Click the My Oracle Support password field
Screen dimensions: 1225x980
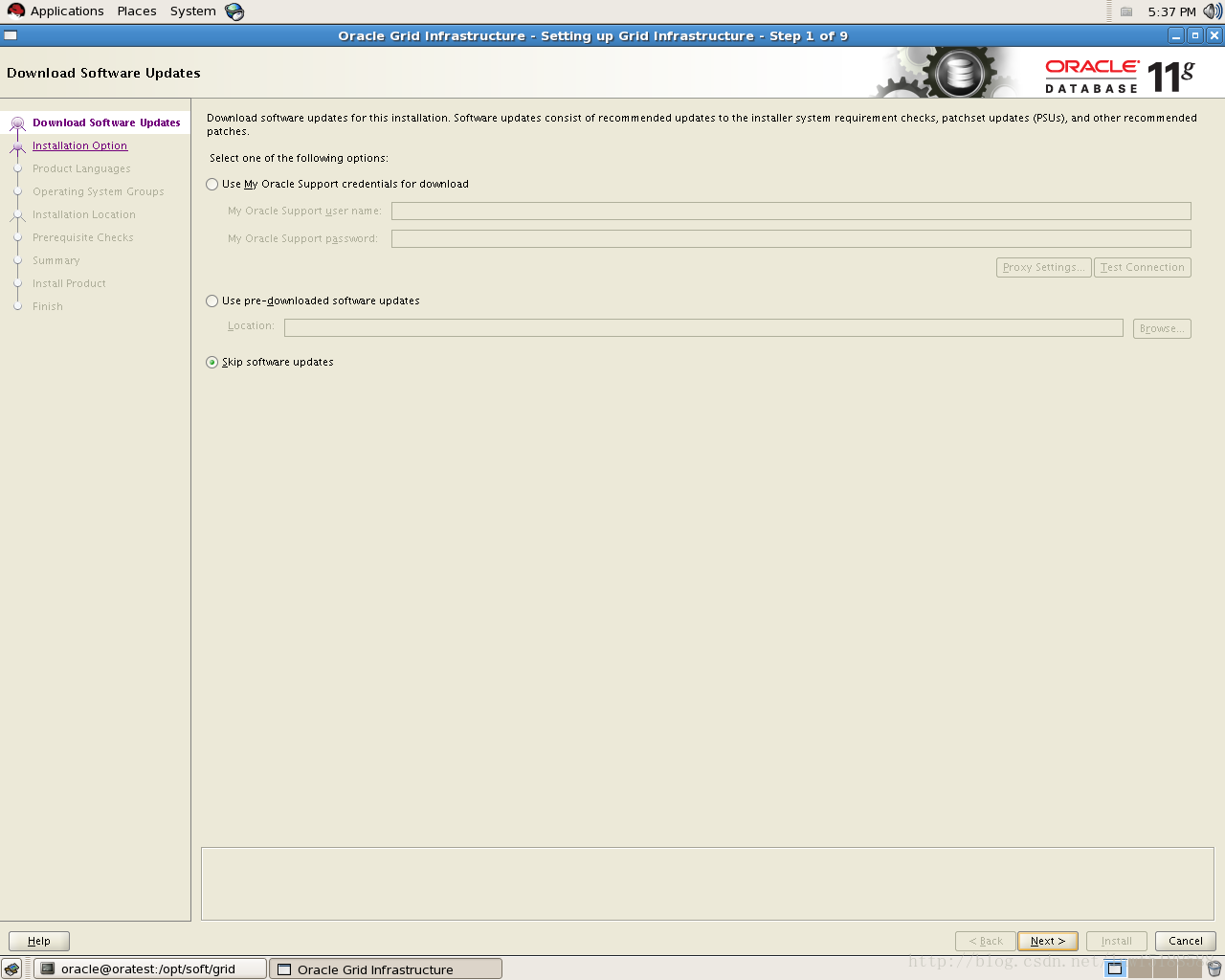pos(791,239)
